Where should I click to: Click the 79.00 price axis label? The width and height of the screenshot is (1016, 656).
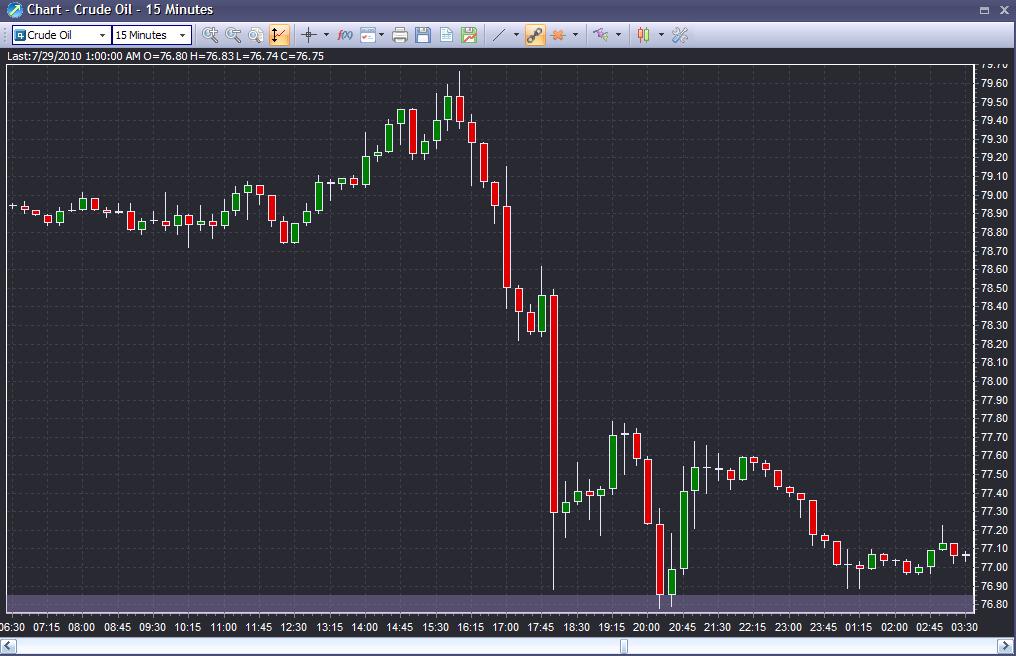tap(995, 195)
